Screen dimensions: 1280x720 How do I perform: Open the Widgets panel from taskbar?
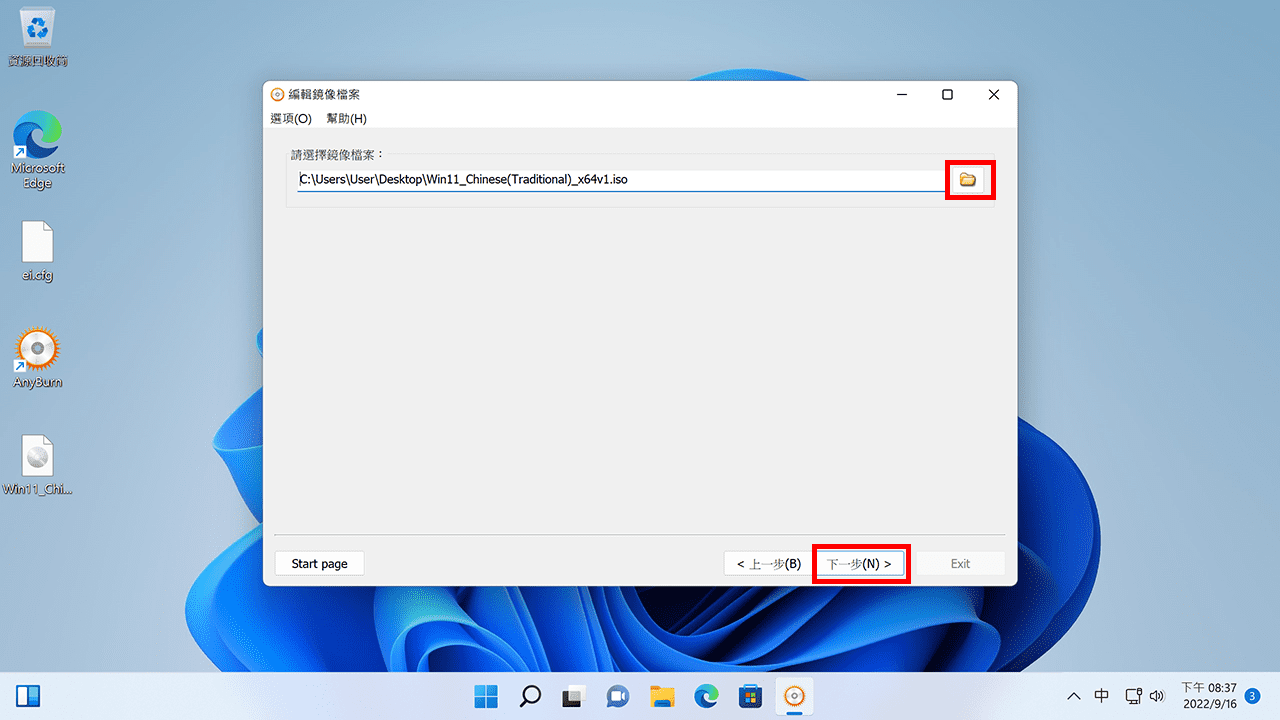coord(28,696)
